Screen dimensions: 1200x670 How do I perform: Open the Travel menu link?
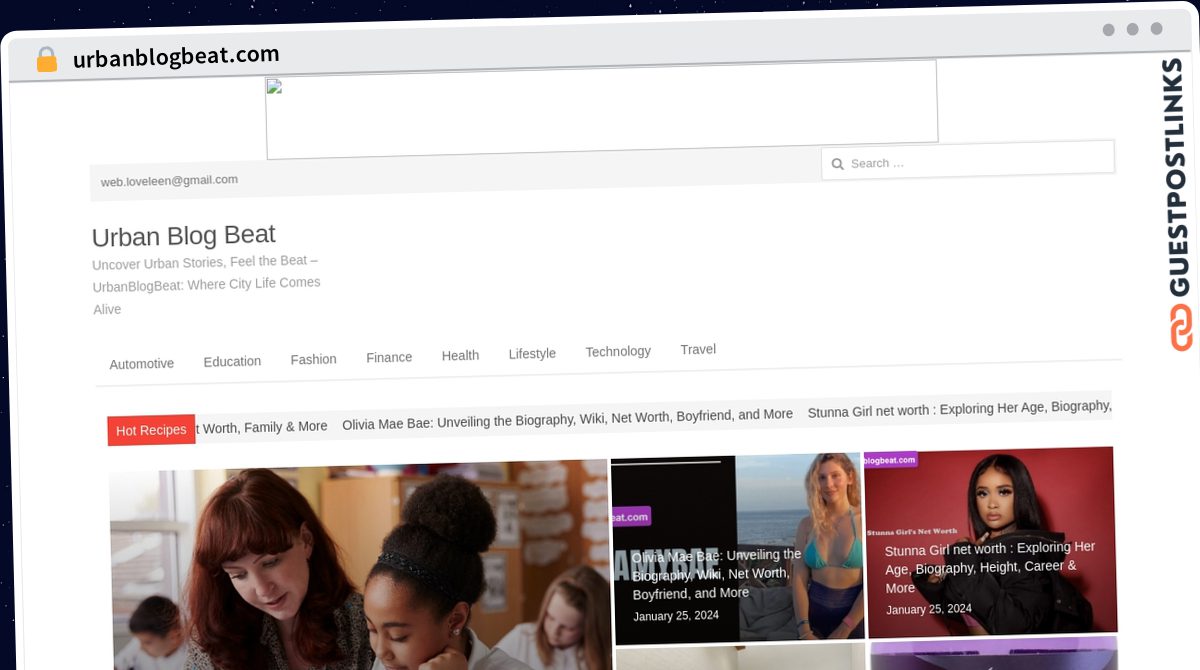tap(698, 349)
